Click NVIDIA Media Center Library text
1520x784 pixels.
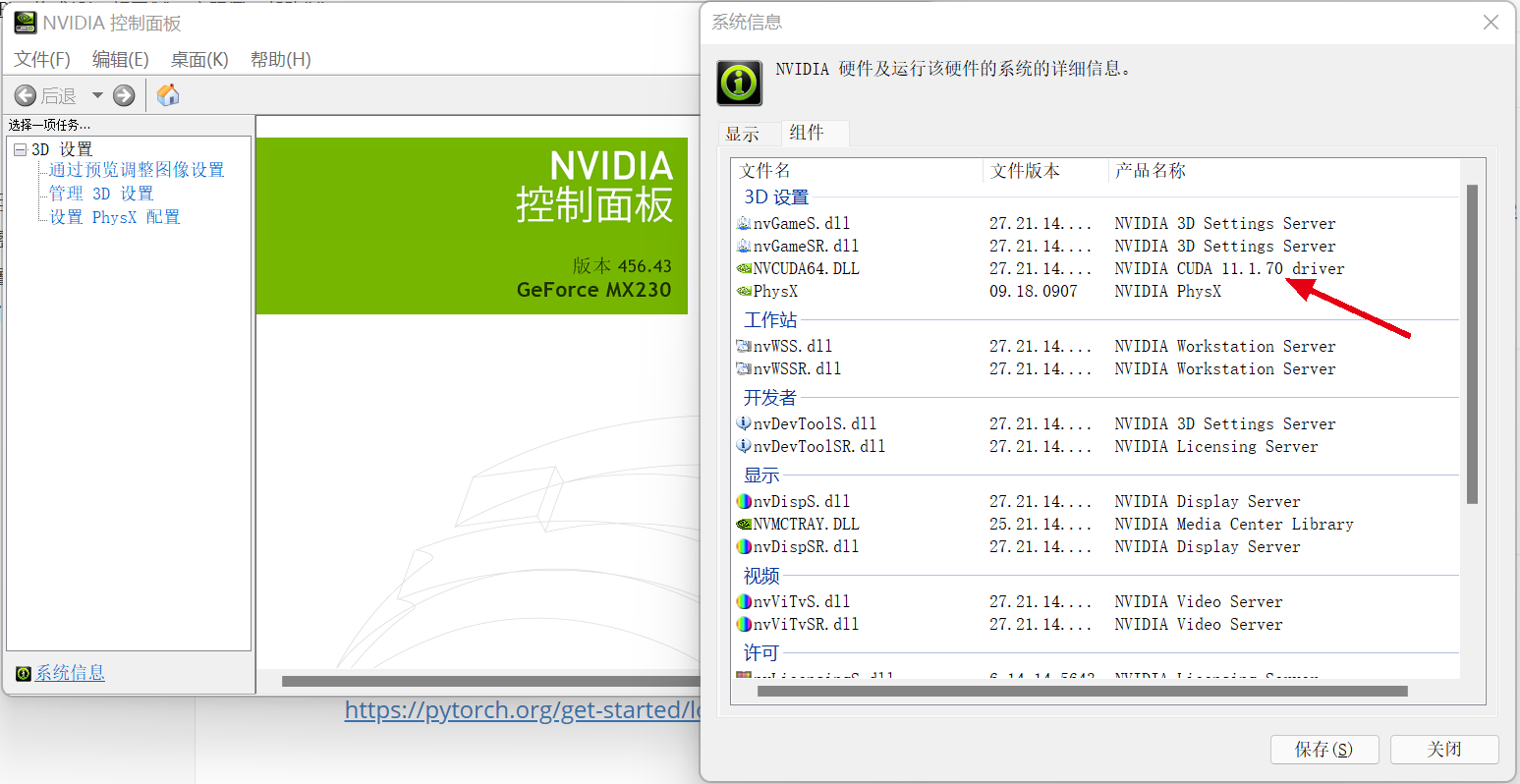point(1234,524)
